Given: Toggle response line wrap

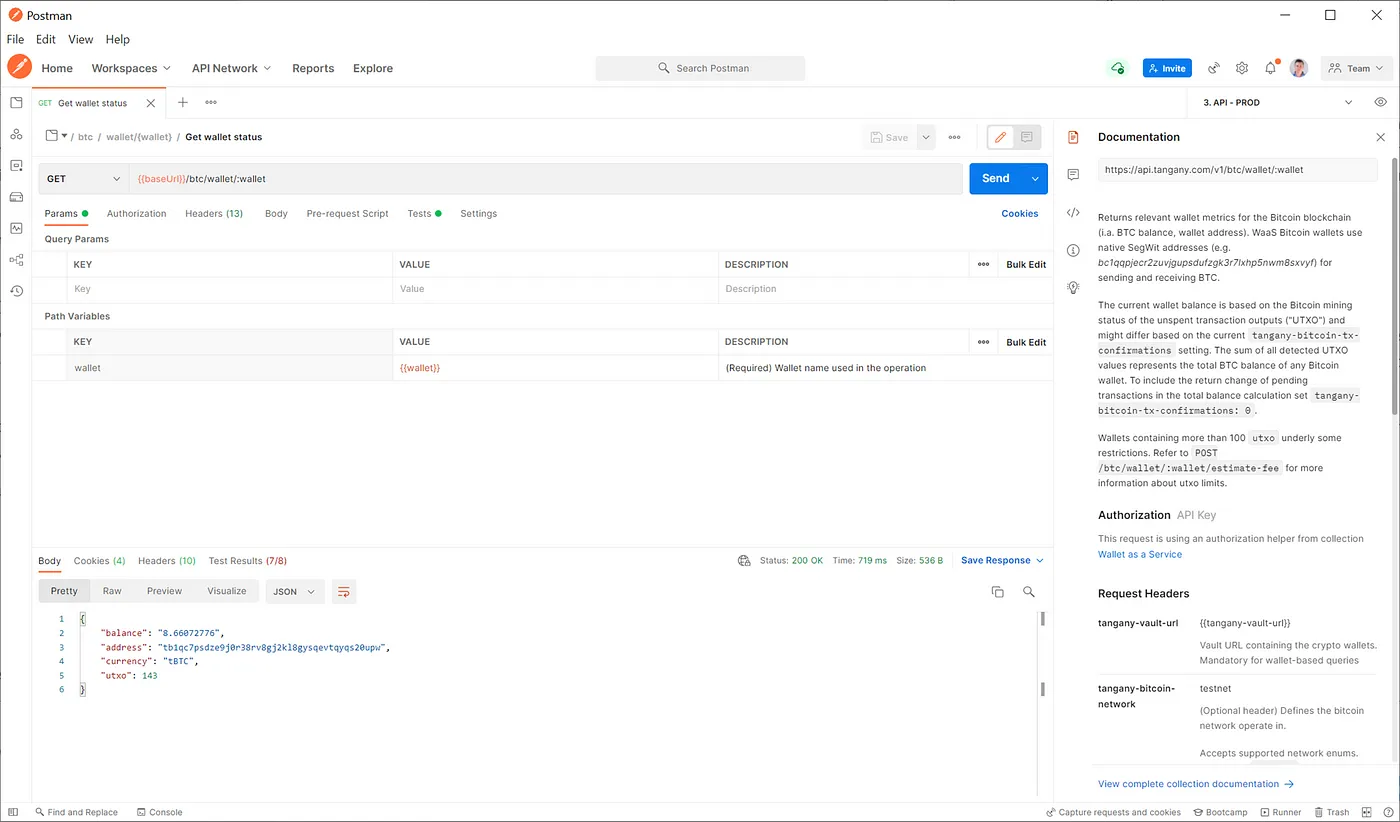Looking at the screenshot, I should click(344, 591).
